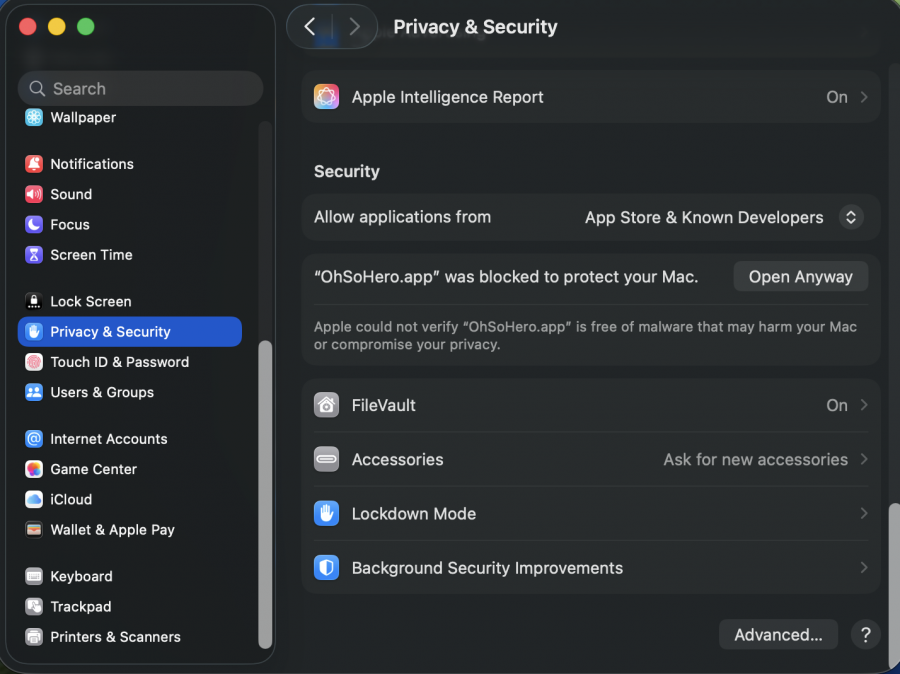900x674 pixels.
Task: Select Lock Screen in the sidebar
Action: tap(130, 301)
